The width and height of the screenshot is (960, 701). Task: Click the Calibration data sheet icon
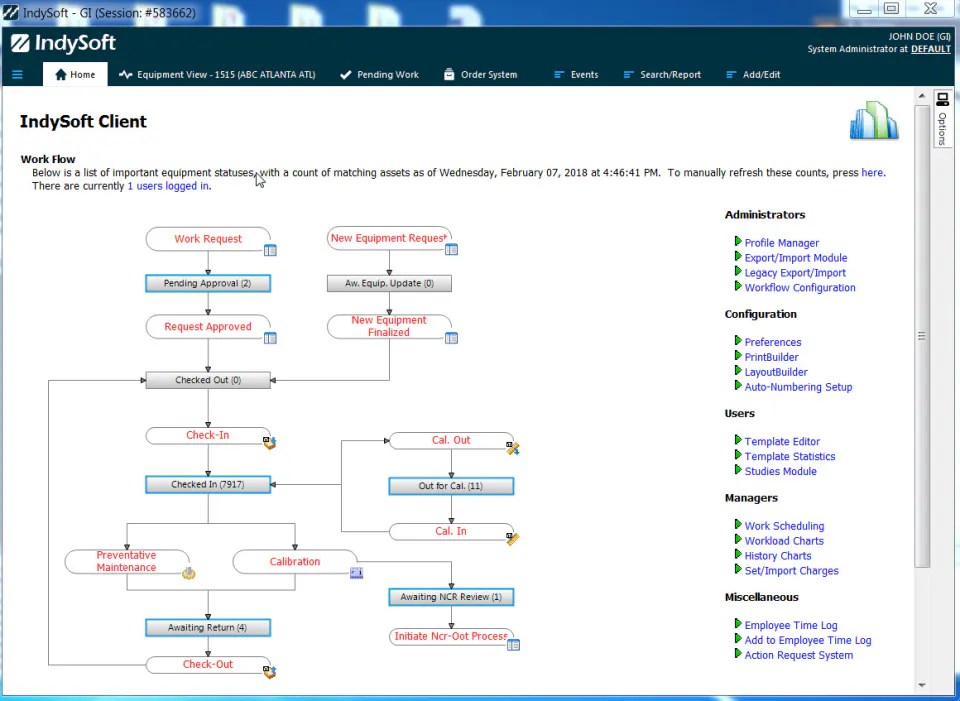pyautogui.click(x=357, y=573)
